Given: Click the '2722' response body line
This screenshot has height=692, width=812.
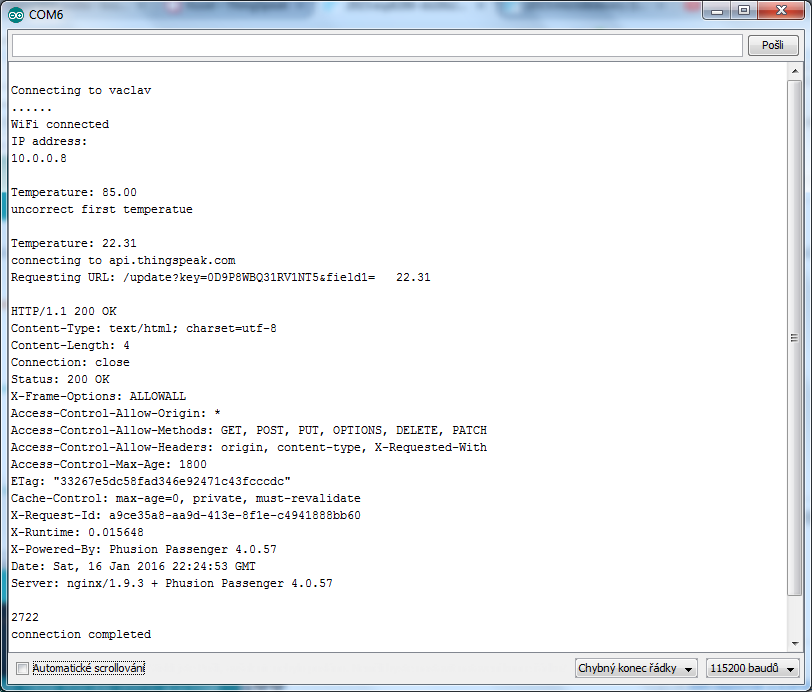Looking at the screenshot, I should [x=25, y=617].
